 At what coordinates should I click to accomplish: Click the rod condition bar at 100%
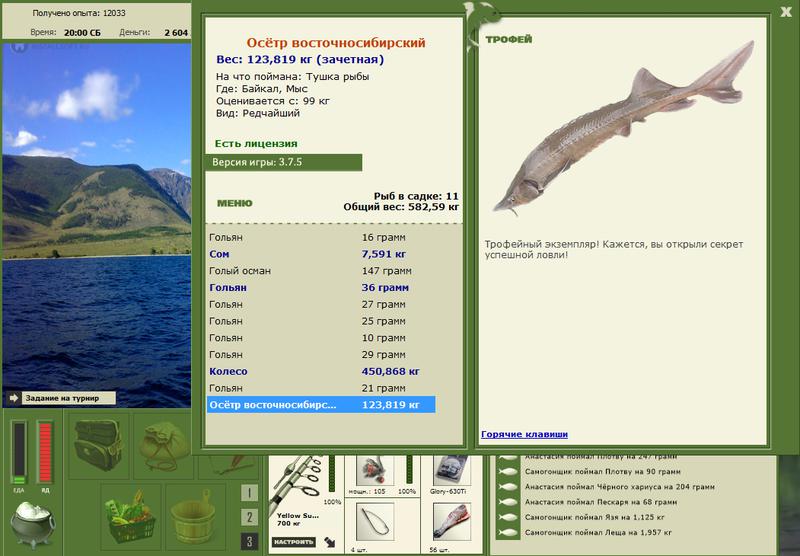click(x=332, y=473)
